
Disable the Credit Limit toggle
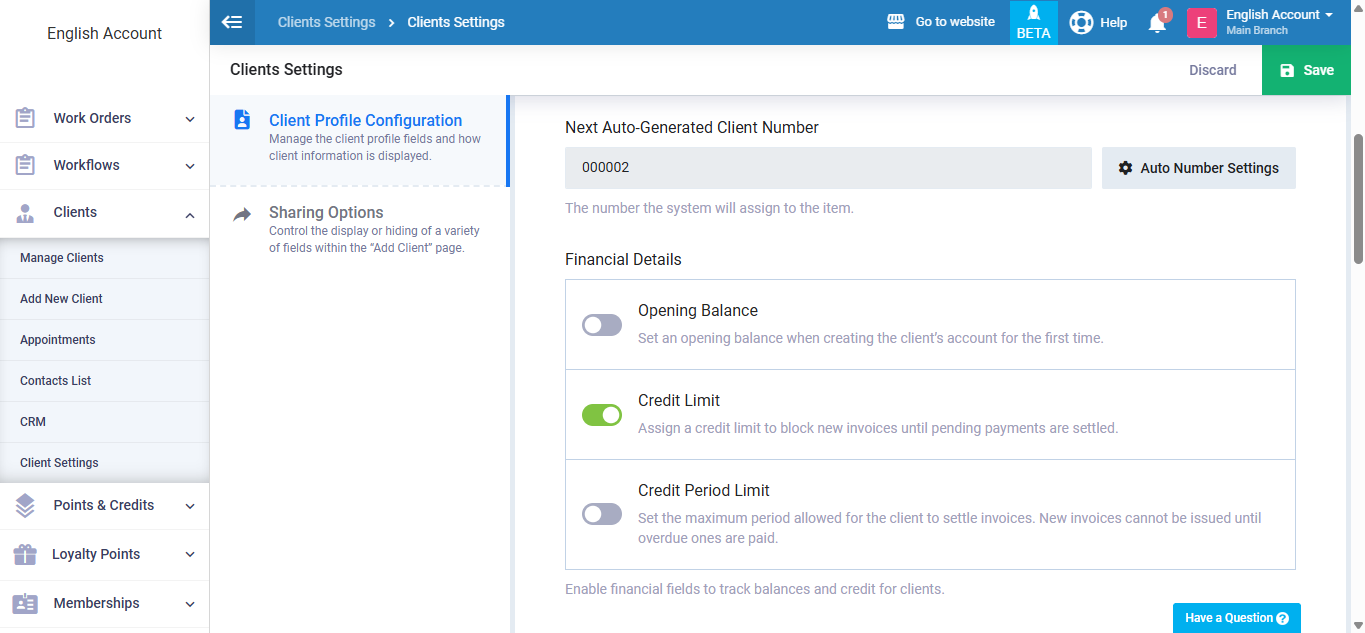[x=602, y=415]
